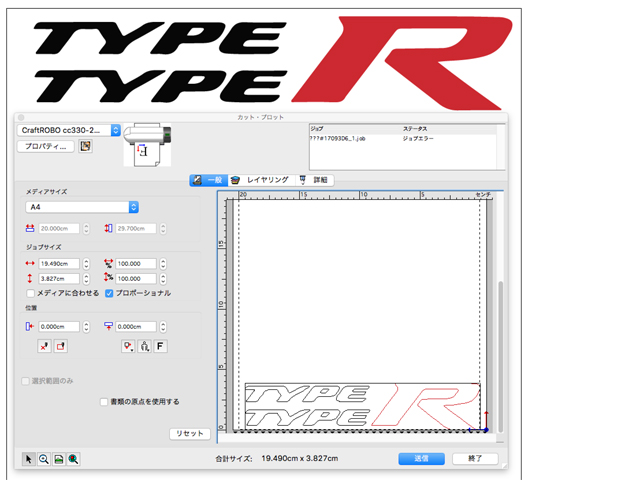Switch to the 一般 tab
Screen dimensions: 640x480
click(209, 180)
